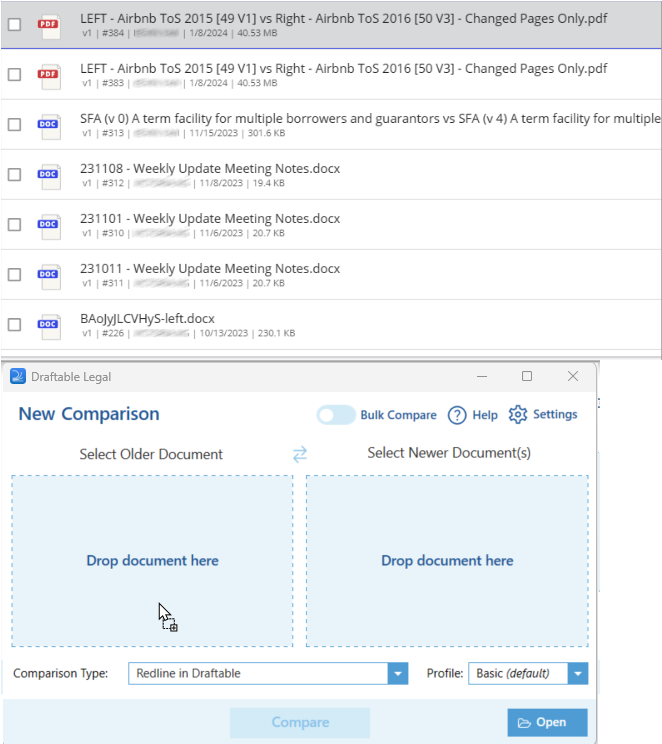Tick checkbox for BAoJyJLCVHyS-left.docx
662x744 pixels.
point(15,325)
